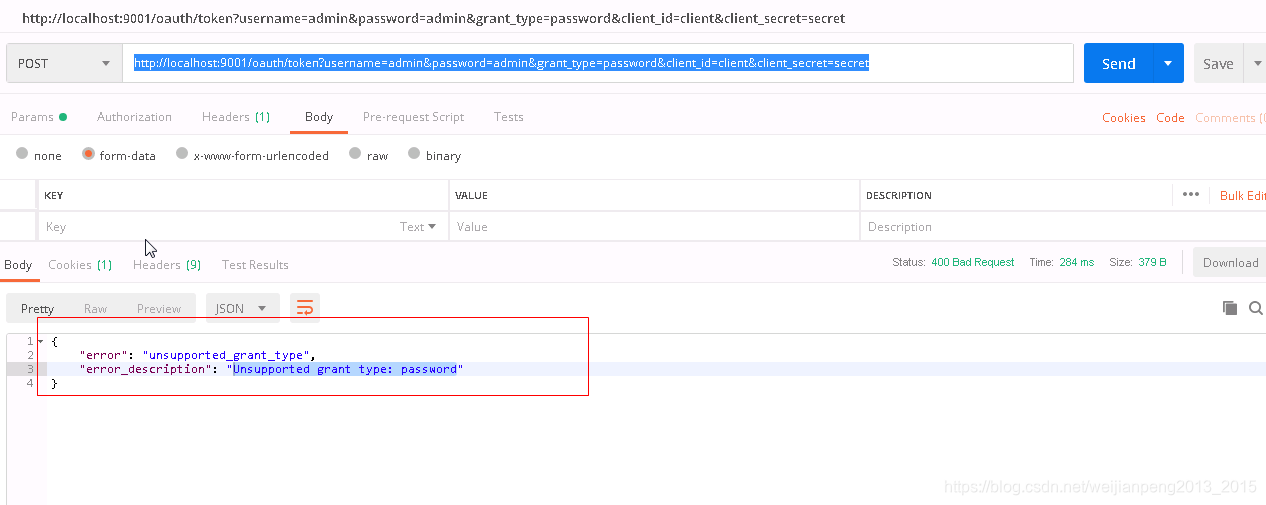Open the request Cookies link
The image size is (1266, 505).
click(x=1124, y=118)
